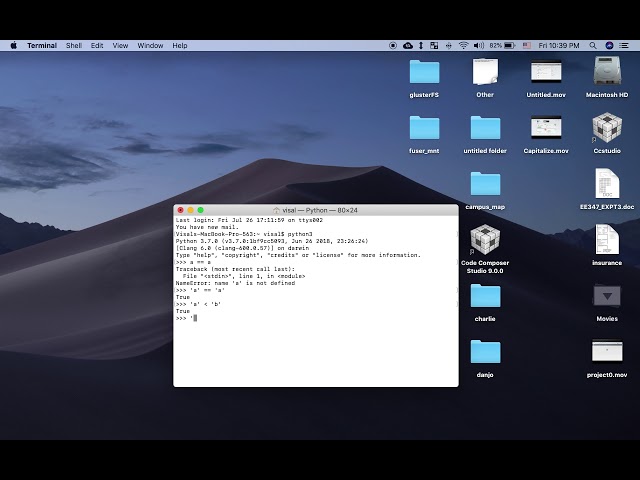Image resolution: width=640 pixels, height=480 pixels.
Task: Click the volume icon in menu bar
Action: pyautogui.click(x=478, y=45)
